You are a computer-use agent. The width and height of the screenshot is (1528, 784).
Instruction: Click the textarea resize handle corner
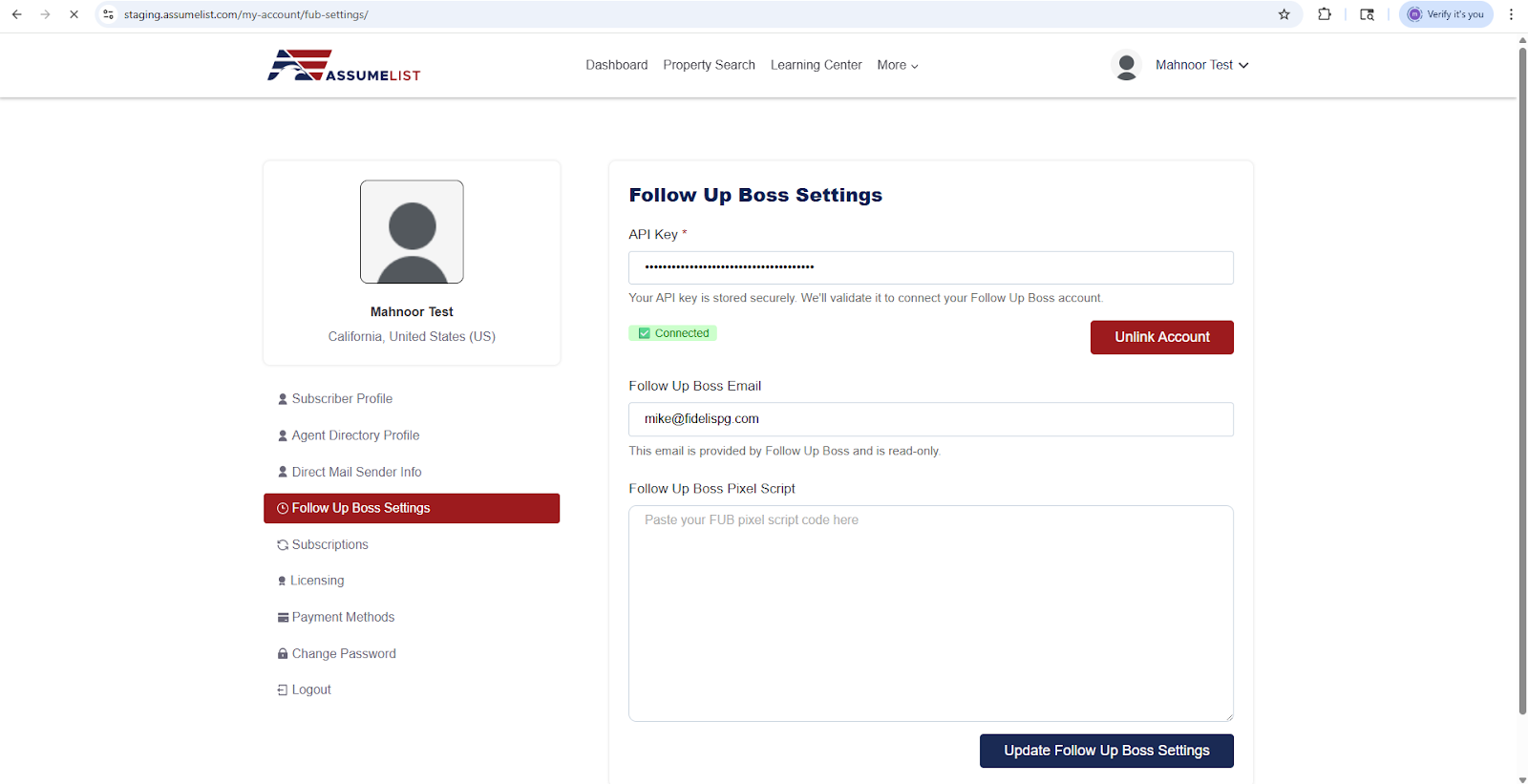coord(1228,716)
